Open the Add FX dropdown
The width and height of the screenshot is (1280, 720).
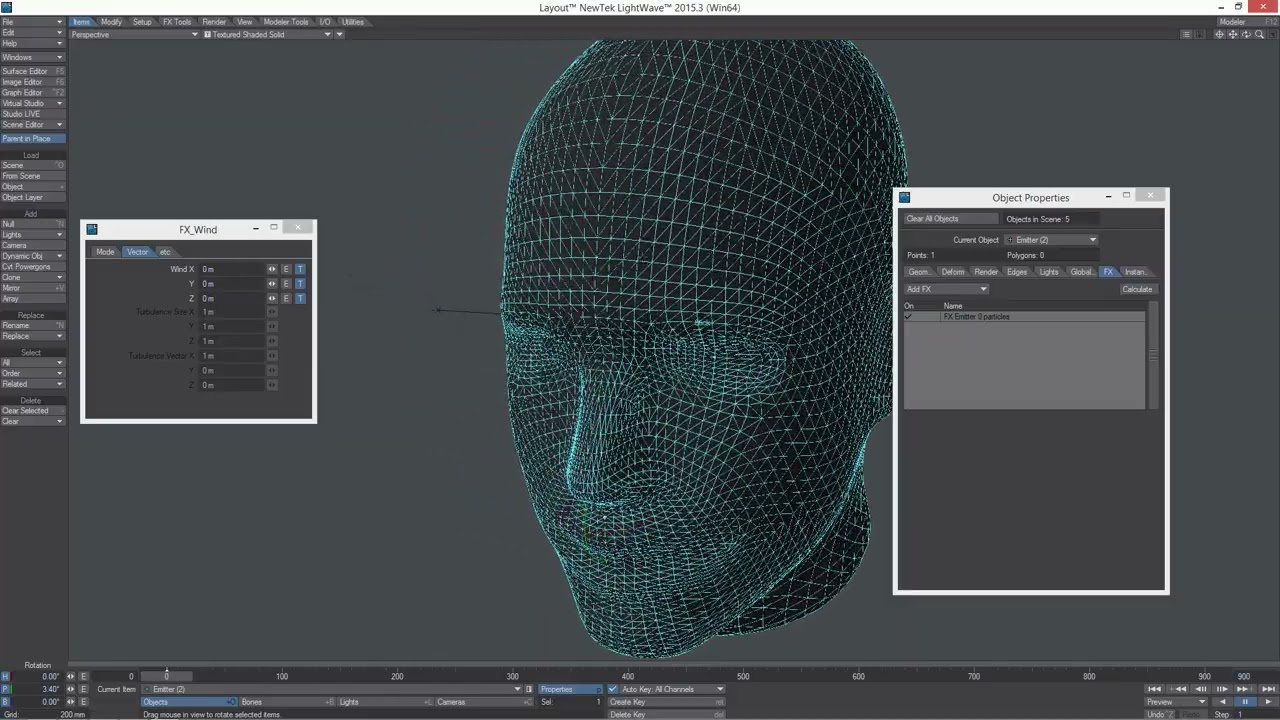[x=946, y=289]
